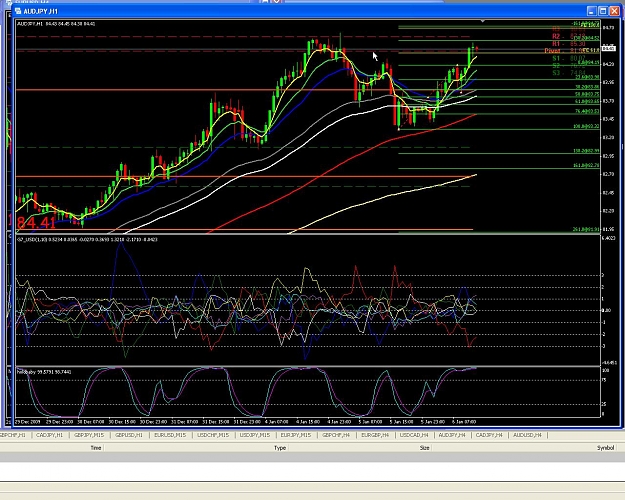The height and width of the screenshot is (500, 625).
Task: Switch to the EURJPY,M15 tab
Action: (295, 435)
